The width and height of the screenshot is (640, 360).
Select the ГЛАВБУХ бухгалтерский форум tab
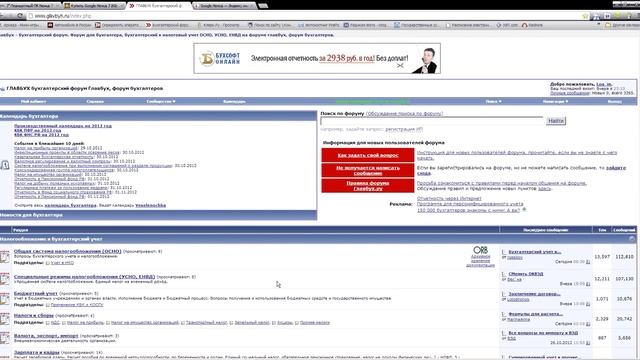coord(159,6)
